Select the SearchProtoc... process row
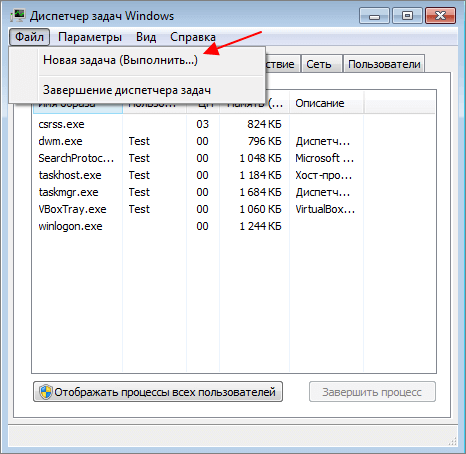Image resolution: width=466 pixels, height=454 pixels. pyautogui.click(x=233, y=158)
